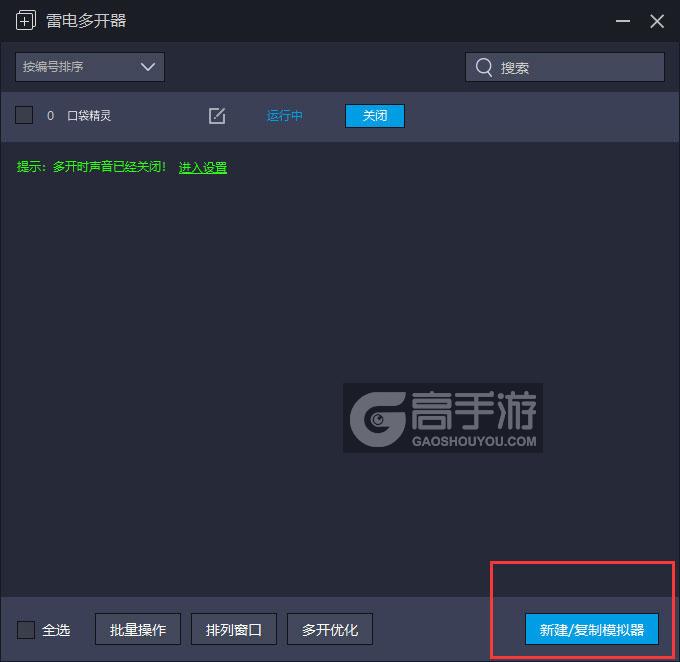The width and height of the screenshot is (680, 662).
Task: Click the multi-instance app logo icon in title bar
Action: coord(26,20)
